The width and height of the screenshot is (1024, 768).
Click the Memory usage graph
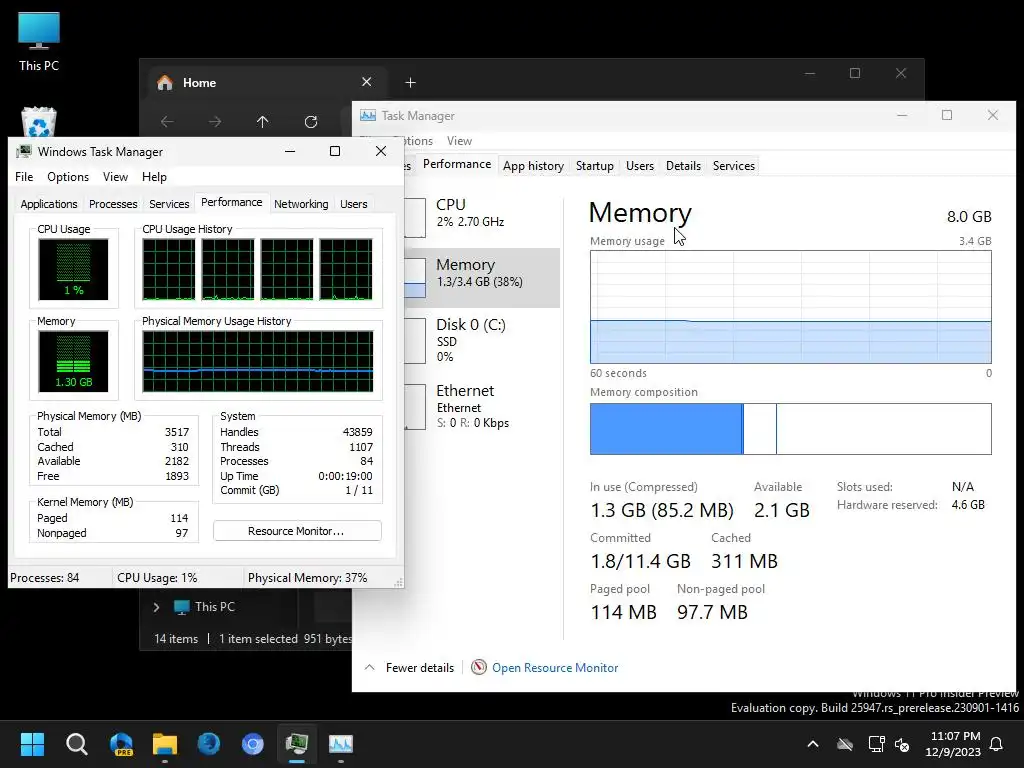(790, 307)
